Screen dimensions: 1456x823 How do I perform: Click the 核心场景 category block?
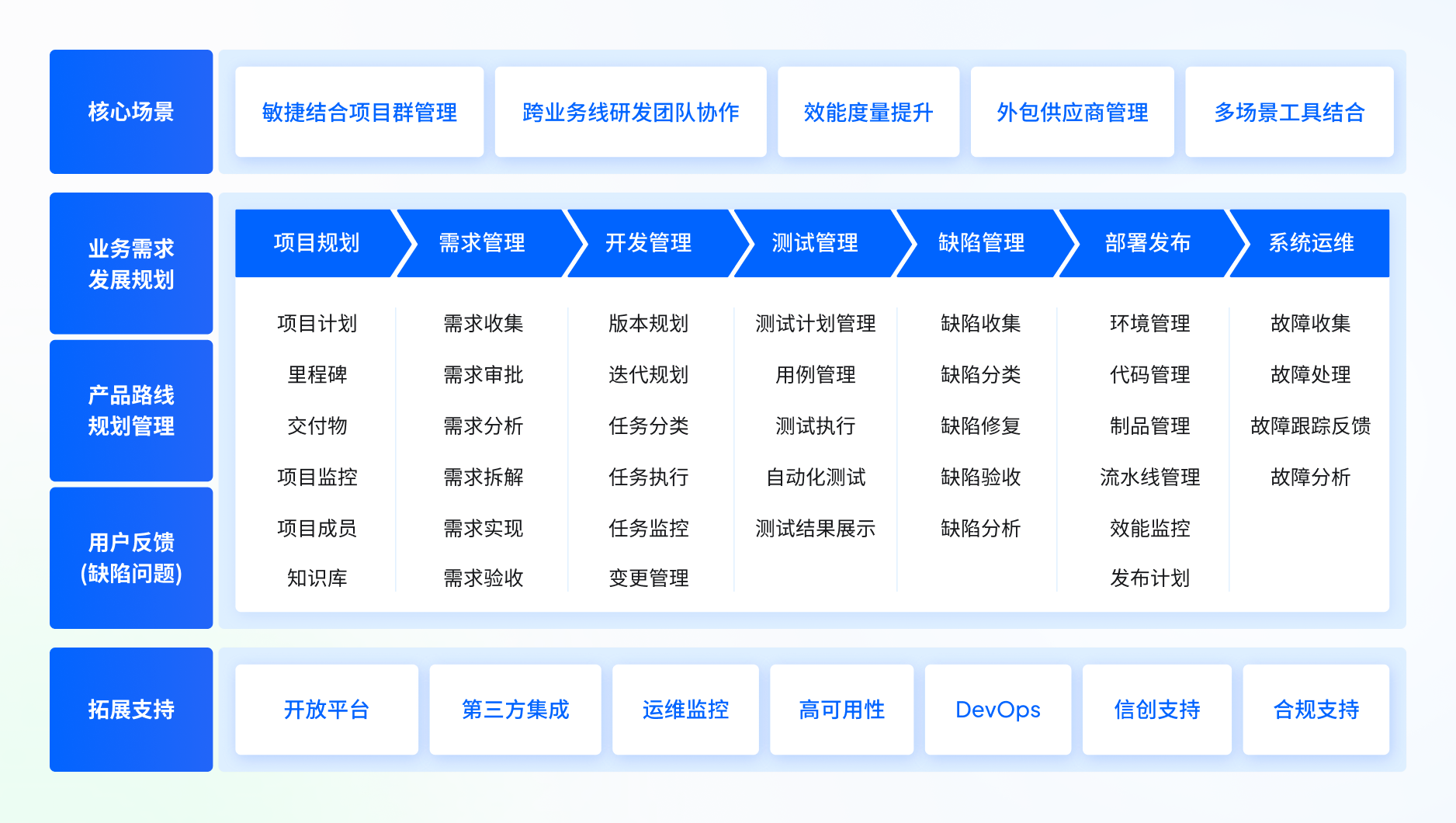coord(131,112)
